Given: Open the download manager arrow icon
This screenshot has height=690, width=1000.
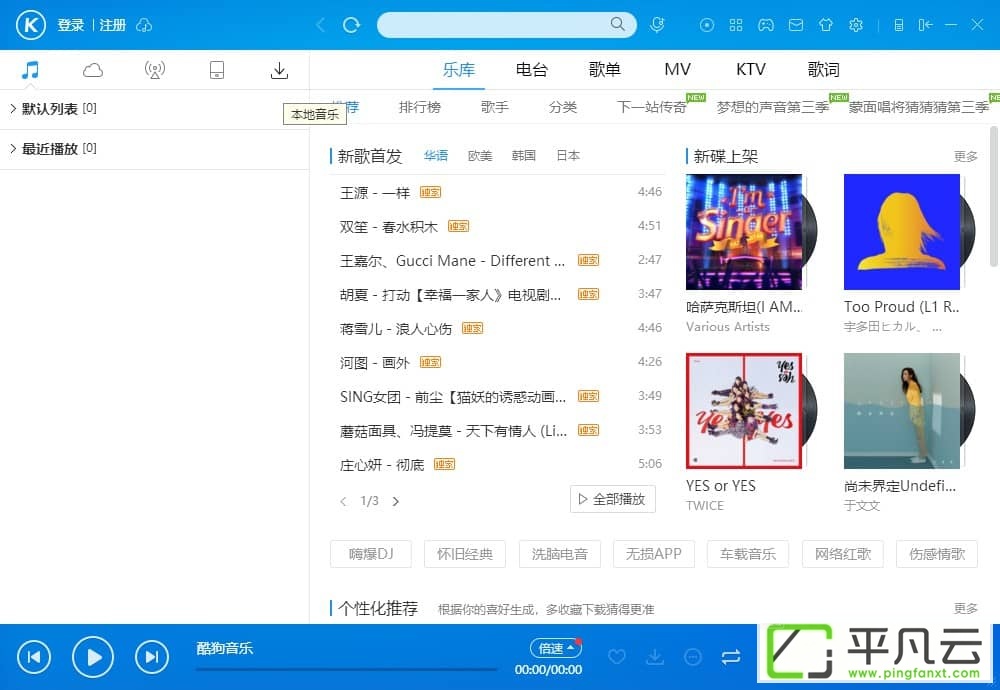Looking at the screenshot, I should (x=279, y=70).
